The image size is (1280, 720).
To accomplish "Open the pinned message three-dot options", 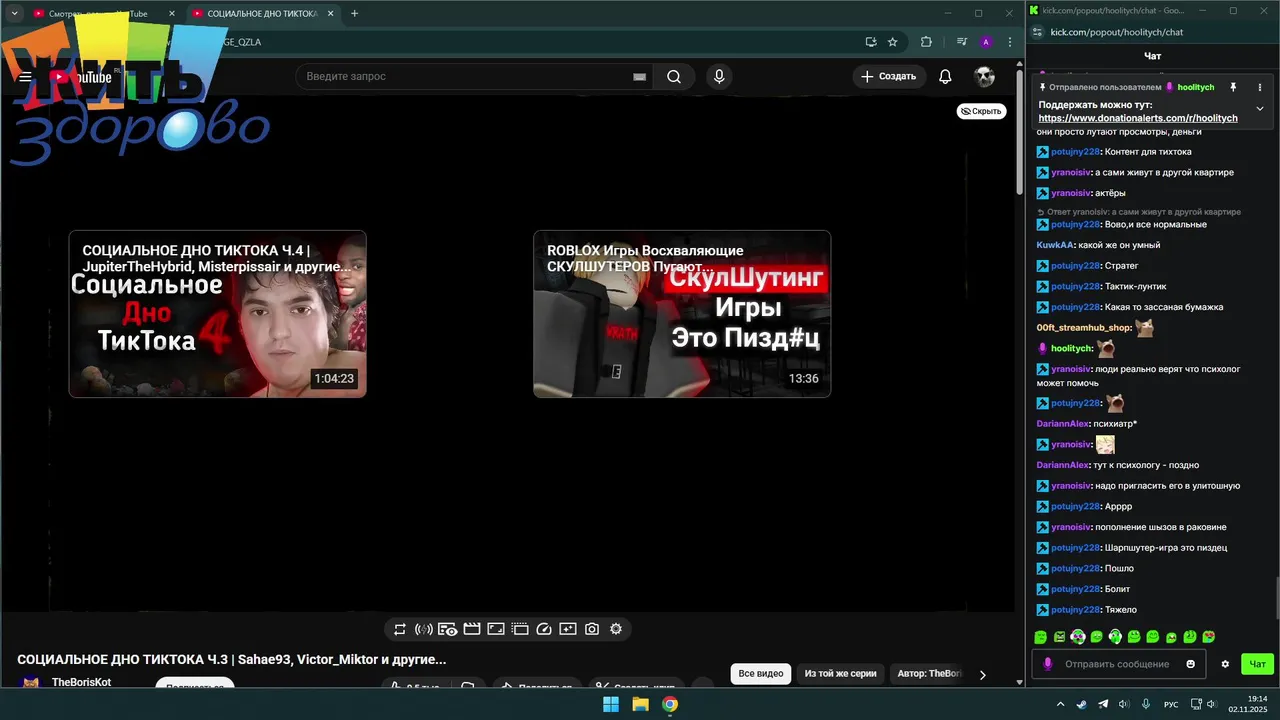I will [x=1260, y=87].
